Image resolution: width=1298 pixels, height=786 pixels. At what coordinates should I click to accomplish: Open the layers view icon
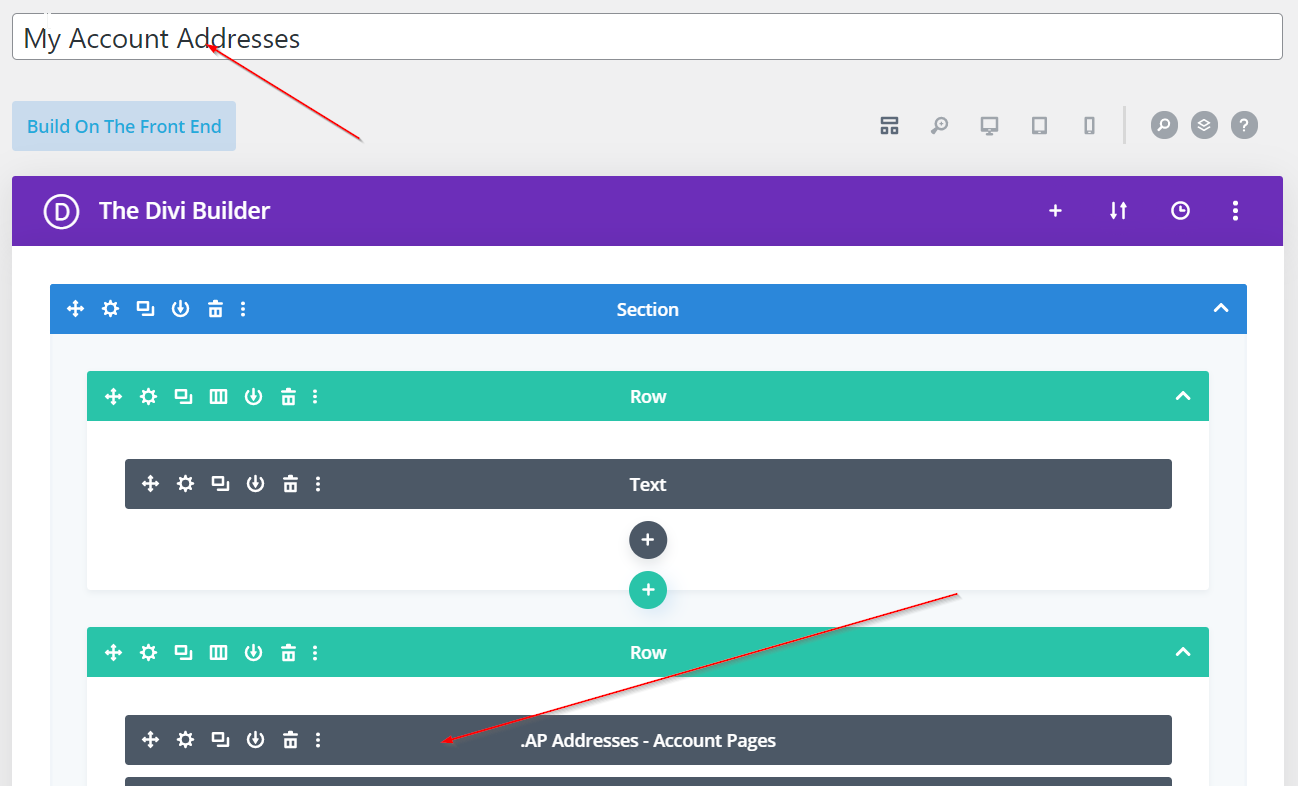click(x=1204, y=125)
